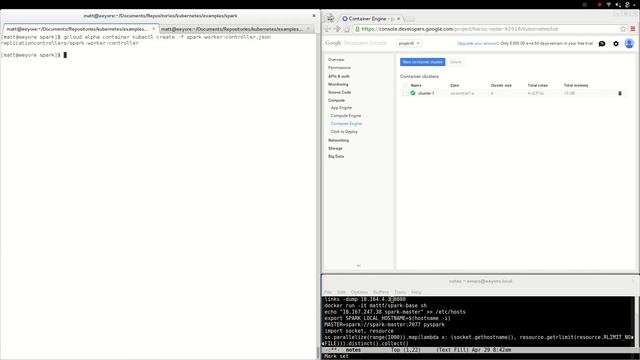
Task: Open the feedback chat bubble icon
Action: pos(602,43)
